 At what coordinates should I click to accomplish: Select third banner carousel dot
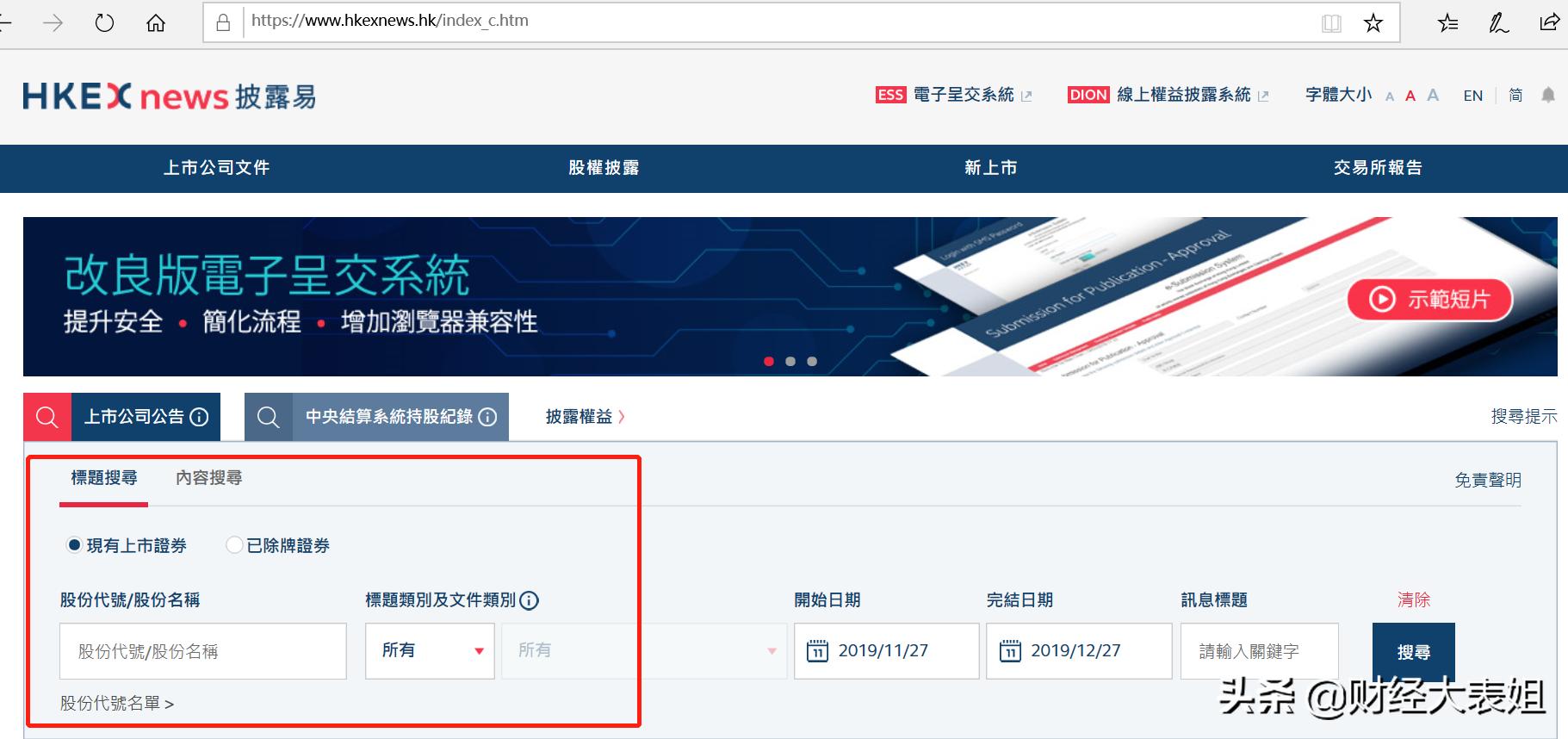click(x=812, y=361)
